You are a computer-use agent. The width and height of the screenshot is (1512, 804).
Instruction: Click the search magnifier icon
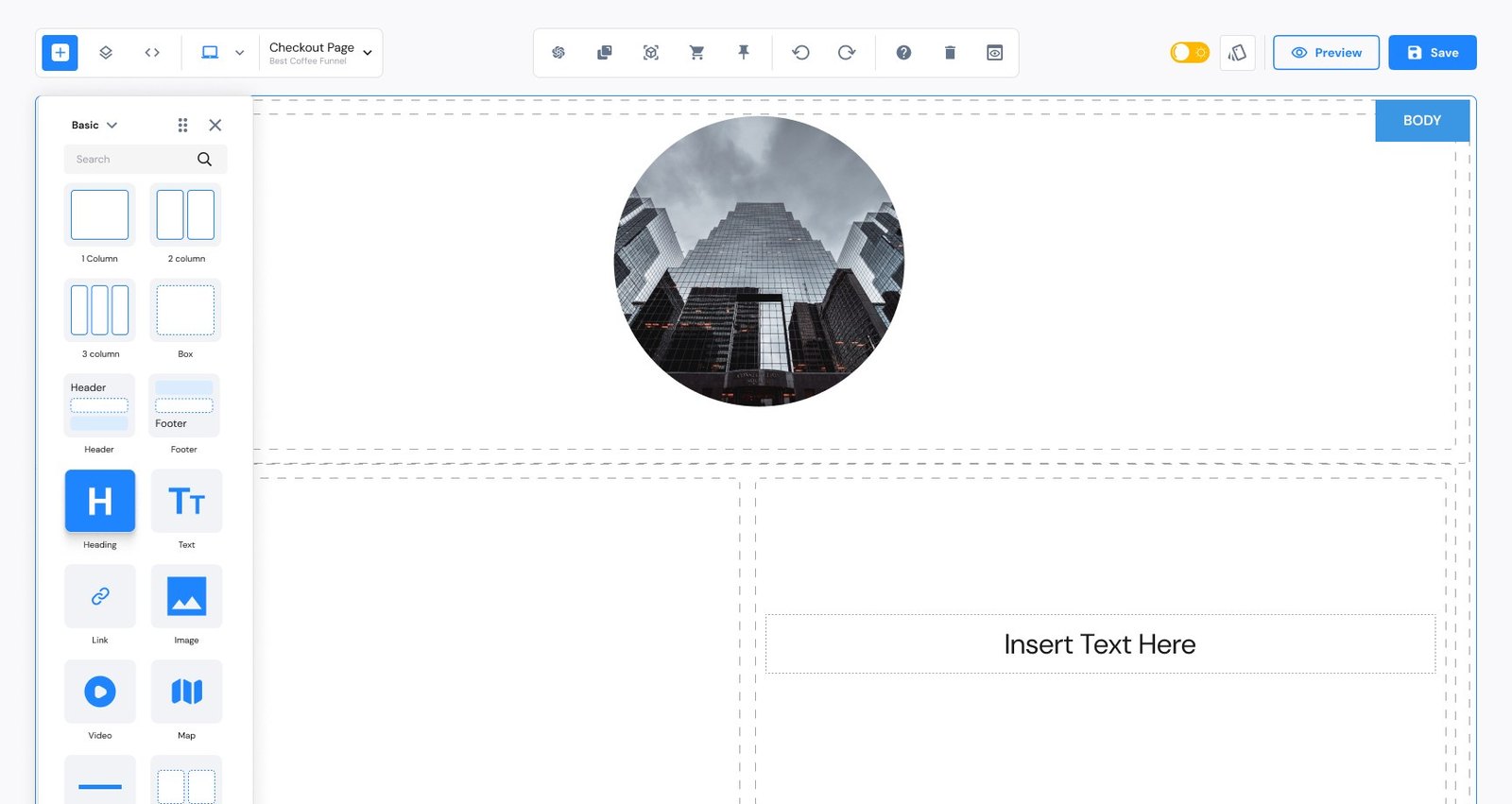pos(204,159)
